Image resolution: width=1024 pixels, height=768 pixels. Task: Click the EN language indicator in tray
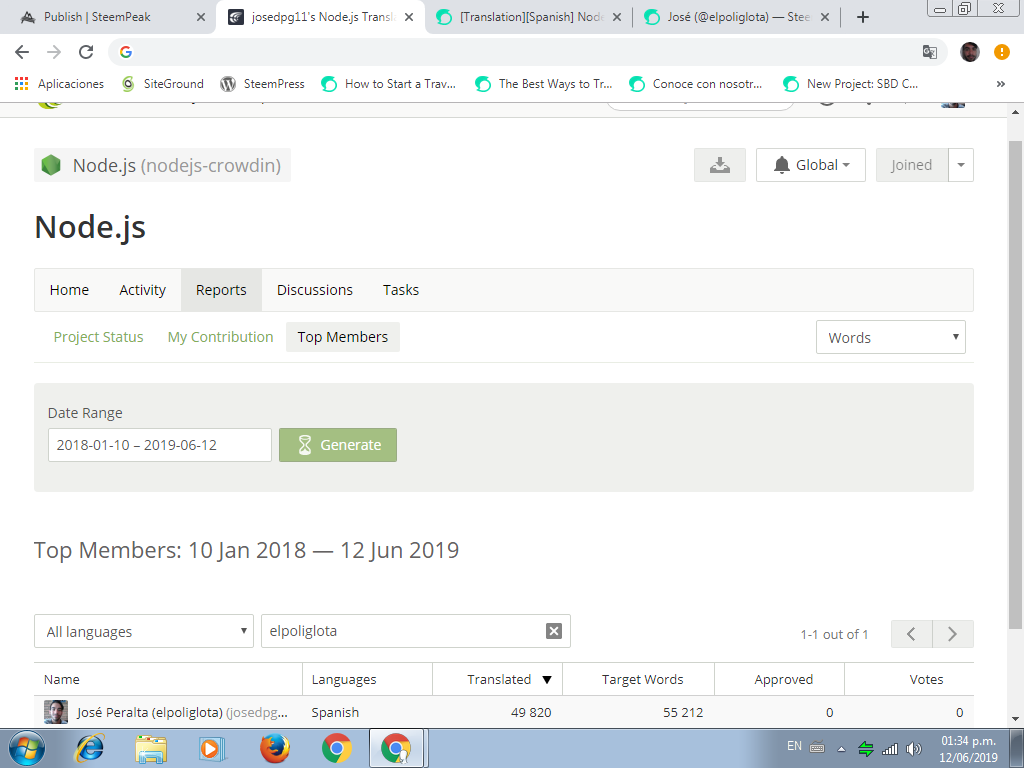pyautogui.click(x=794, y=746)
